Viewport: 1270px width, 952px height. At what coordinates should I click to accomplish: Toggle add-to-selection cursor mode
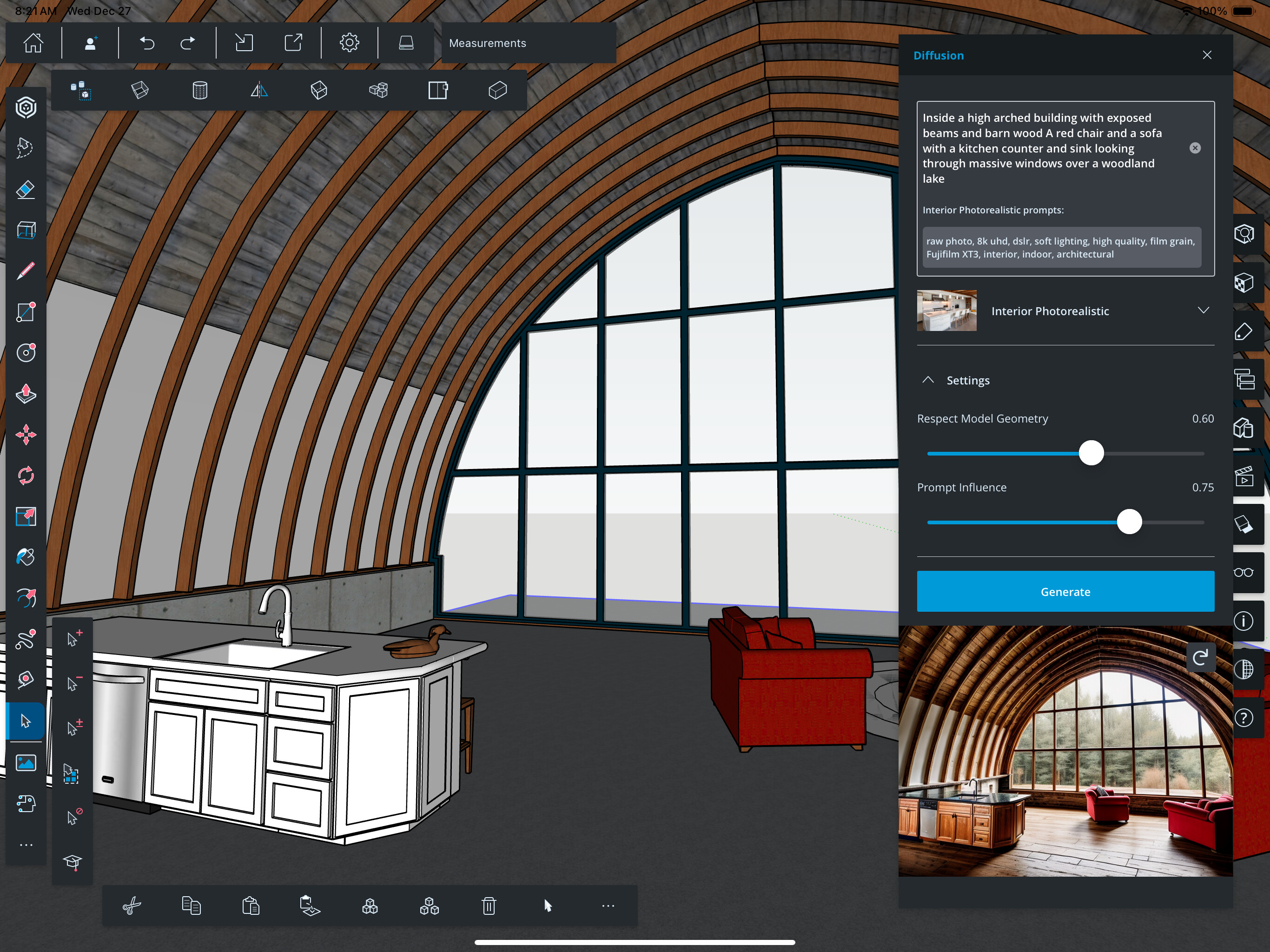74,638
